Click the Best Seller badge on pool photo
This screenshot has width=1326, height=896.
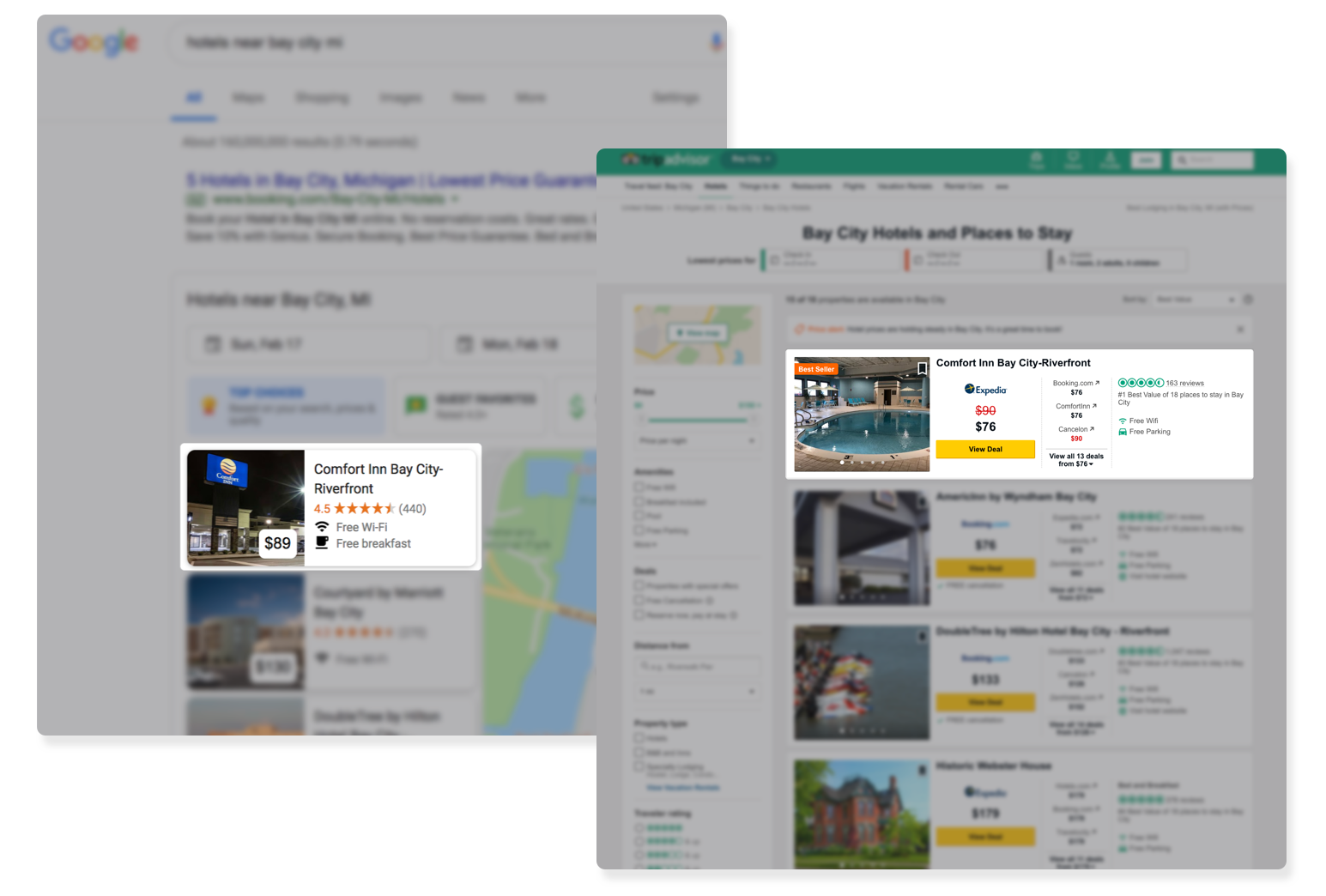pyautogui.click(x=816, y=369)
